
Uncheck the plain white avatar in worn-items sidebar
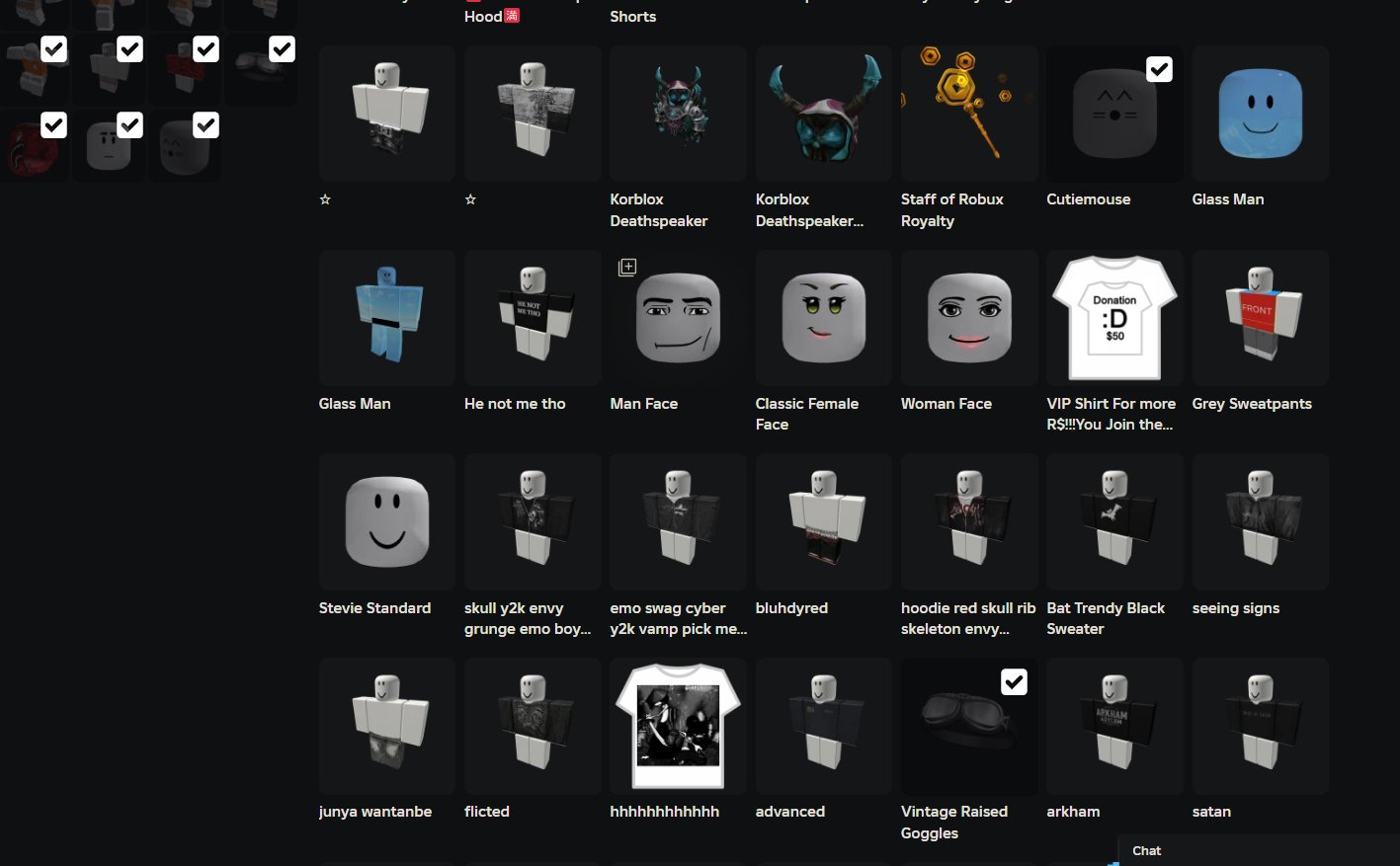pyautogui.click(x=130, y=49)
